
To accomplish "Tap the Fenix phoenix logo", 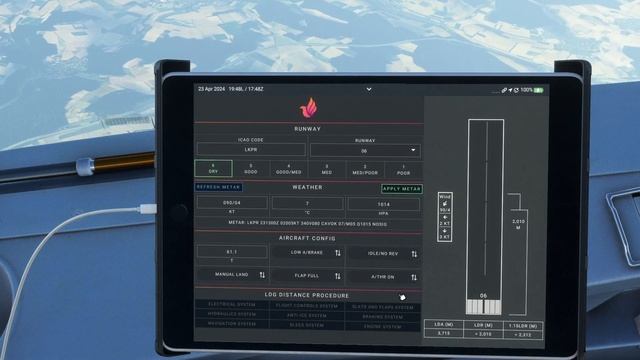I will pyautogui.click(x=308, y=108).
